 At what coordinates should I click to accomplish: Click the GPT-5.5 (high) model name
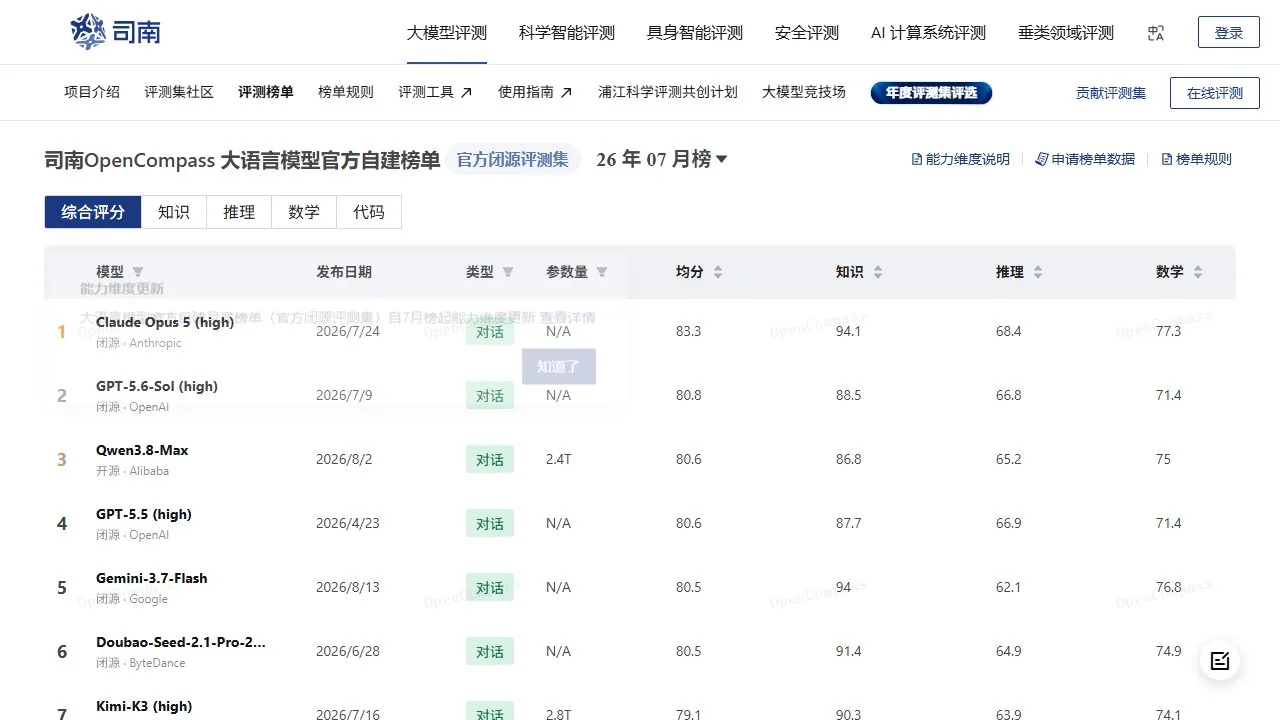click(x=144, y=514)
